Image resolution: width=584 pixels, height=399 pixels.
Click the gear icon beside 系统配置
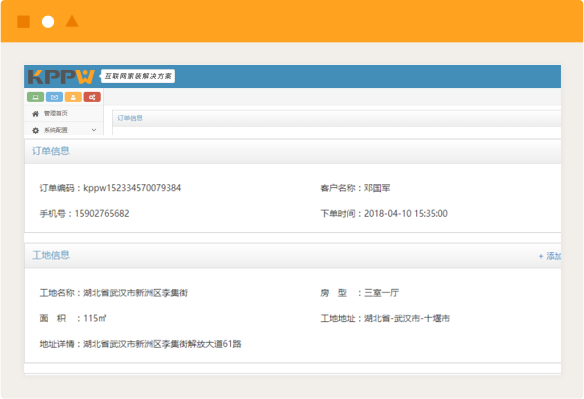click(35, 130)
